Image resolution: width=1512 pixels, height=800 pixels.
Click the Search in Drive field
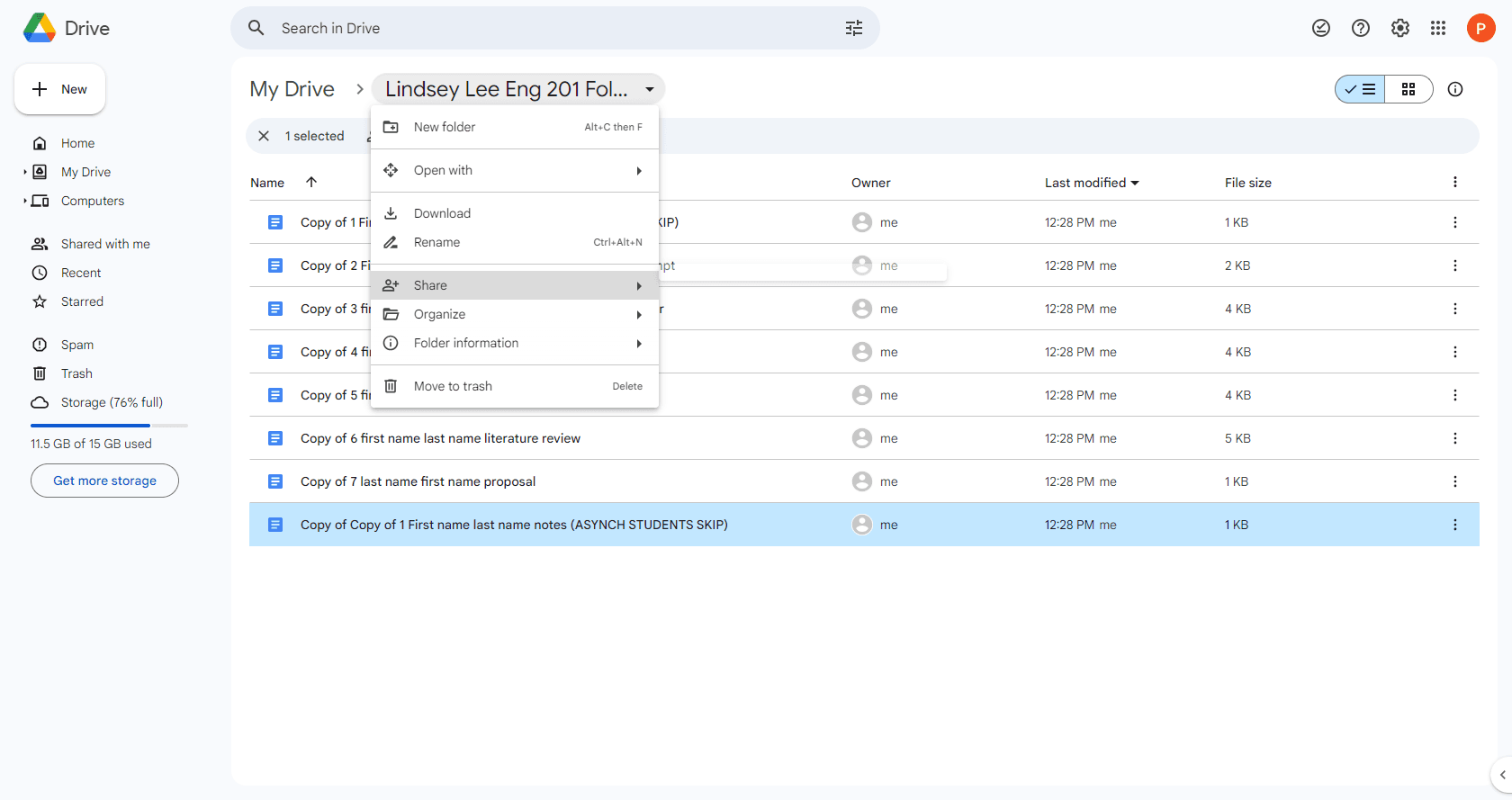(x=554, y=28)
